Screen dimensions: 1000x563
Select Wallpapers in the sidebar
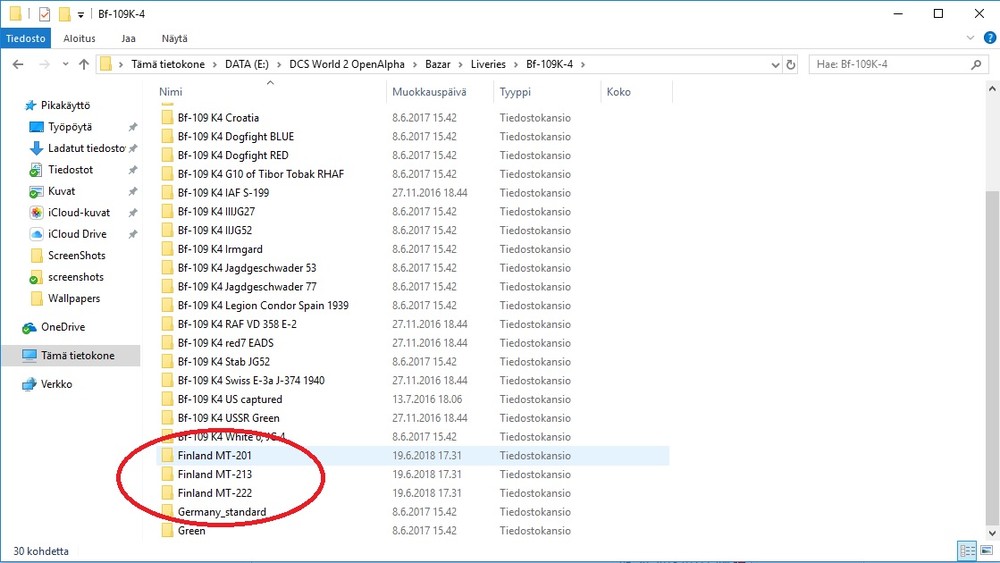(73, 298)
